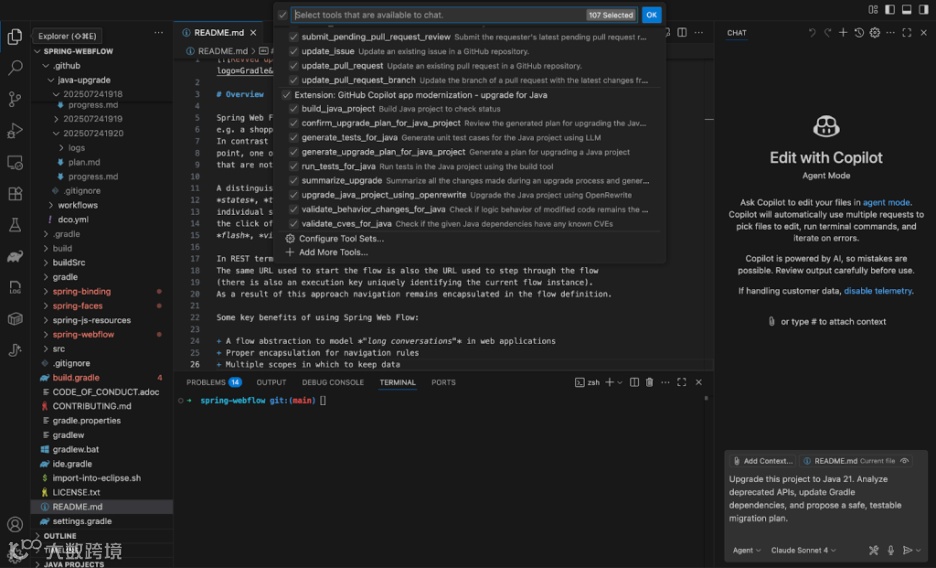
Task: Uncheck update_issue tool
Action: 293,51
